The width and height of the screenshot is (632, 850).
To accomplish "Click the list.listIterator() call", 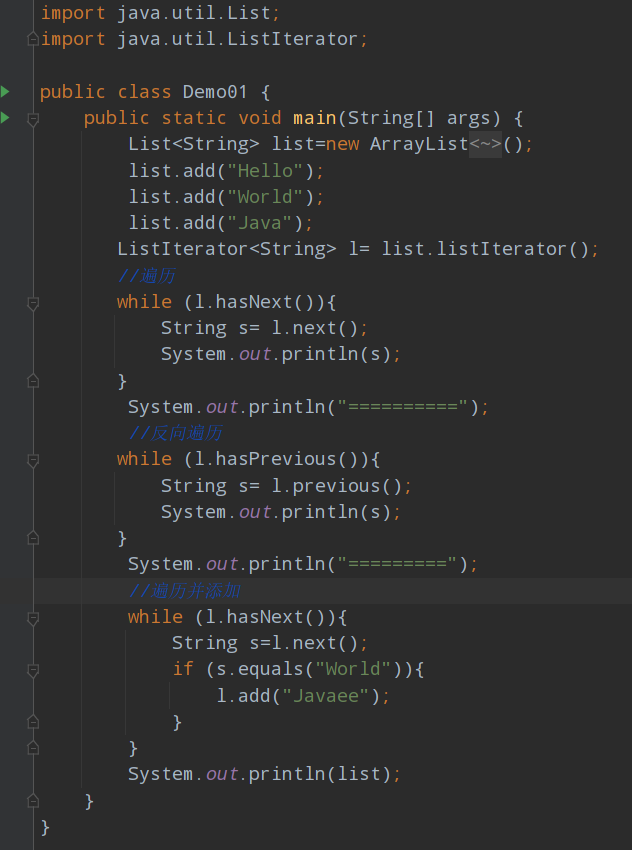I will pos(486,249).
